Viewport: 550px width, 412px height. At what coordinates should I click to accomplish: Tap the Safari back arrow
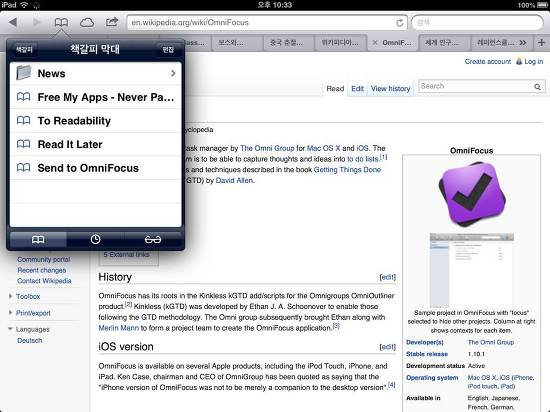coord(13,22)
